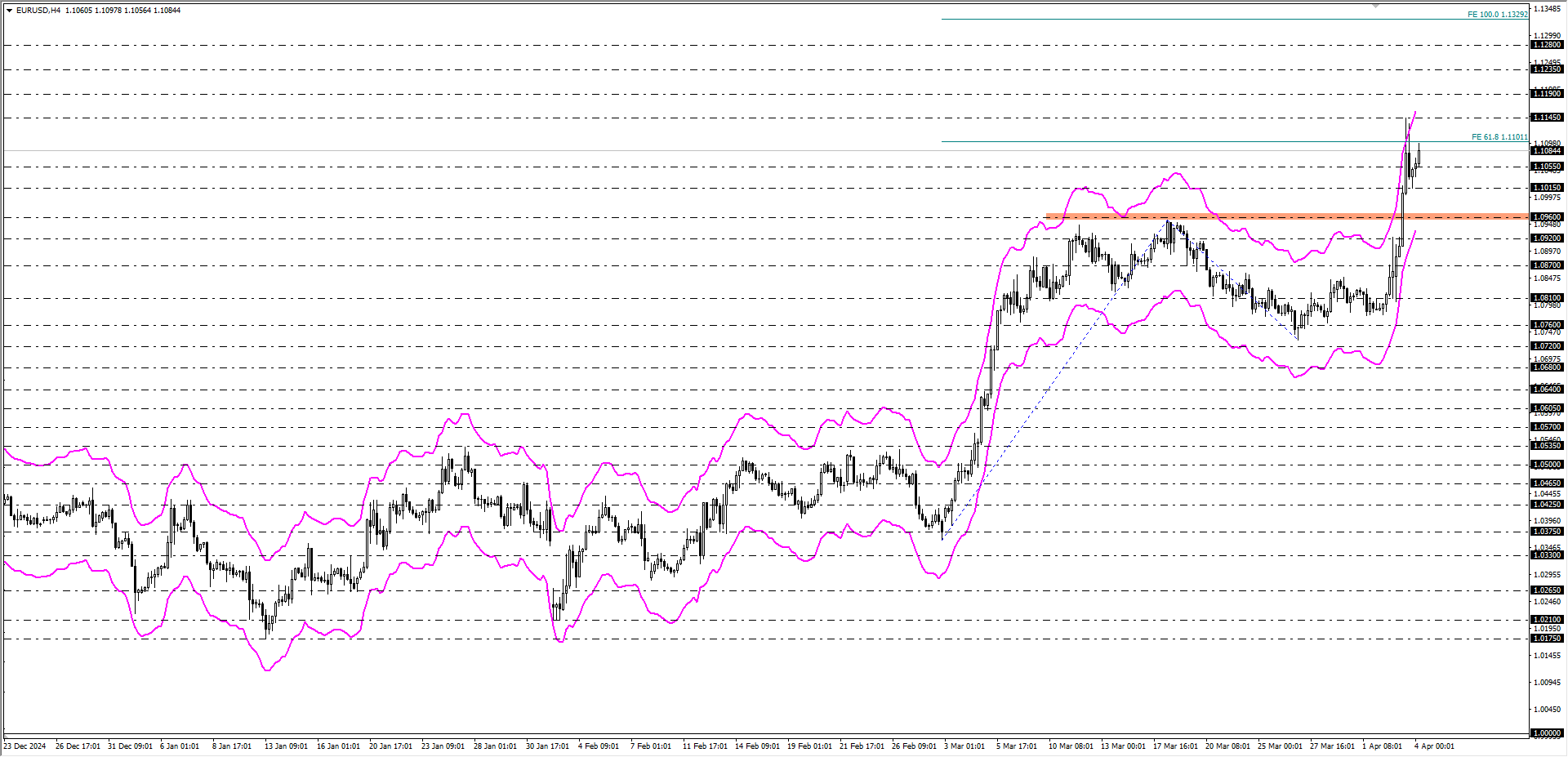Screen dimensions: 1568x757
Task: Click the 1.00000 price level label
Action: (x=1547, y=733)
